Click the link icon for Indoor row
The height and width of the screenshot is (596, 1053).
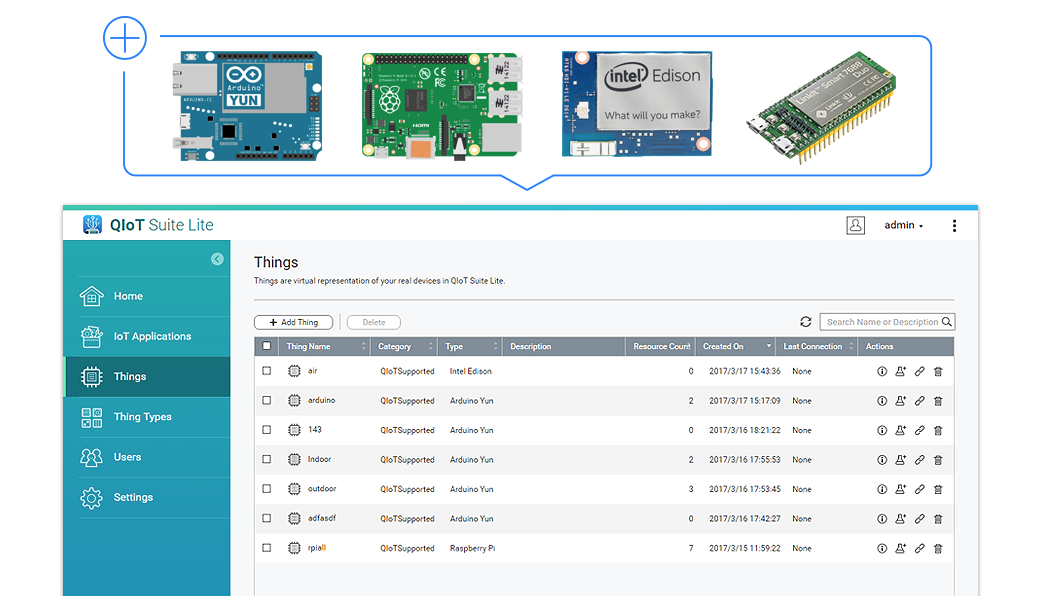tap(919, 460)
